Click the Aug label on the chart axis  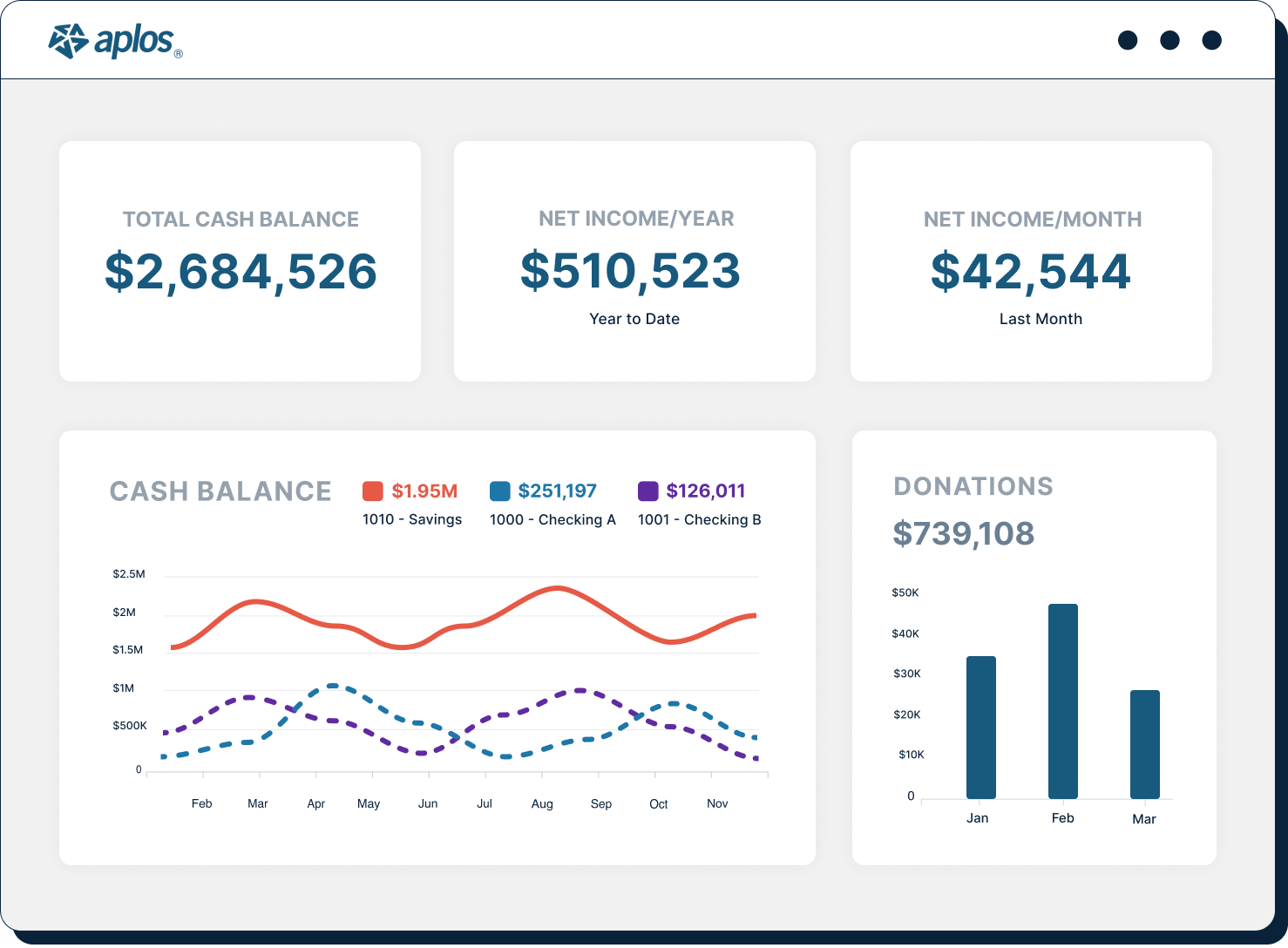tap(542, 803)
